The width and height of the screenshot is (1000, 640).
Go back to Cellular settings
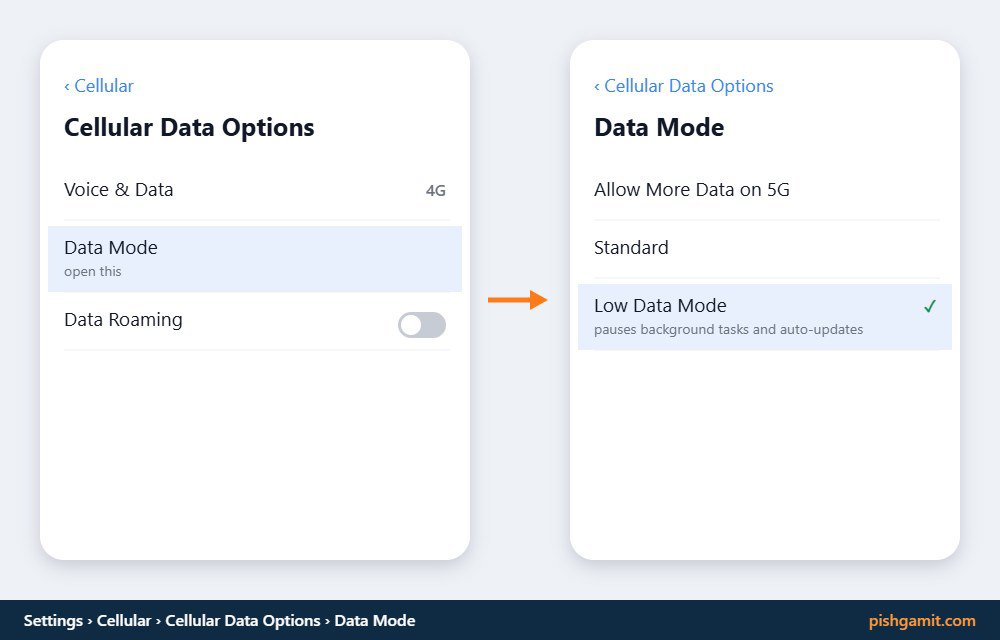(x=99, y=86)
